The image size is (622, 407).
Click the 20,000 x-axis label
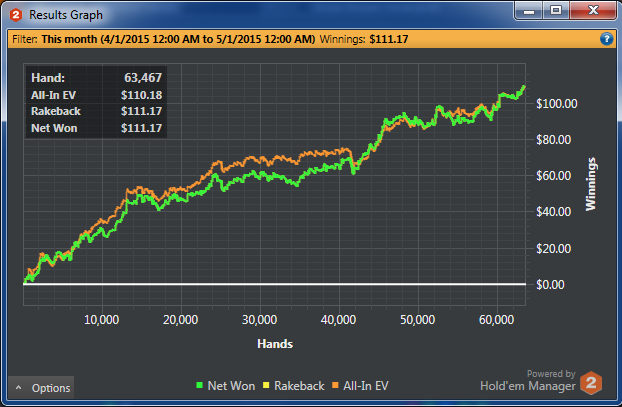pos(180,320)
